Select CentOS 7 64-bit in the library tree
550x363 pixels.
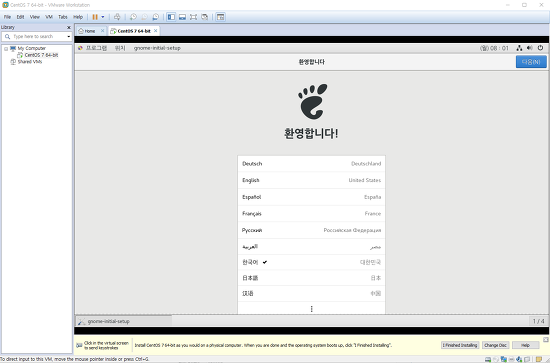pyautogui.click(x=41, y=55)
